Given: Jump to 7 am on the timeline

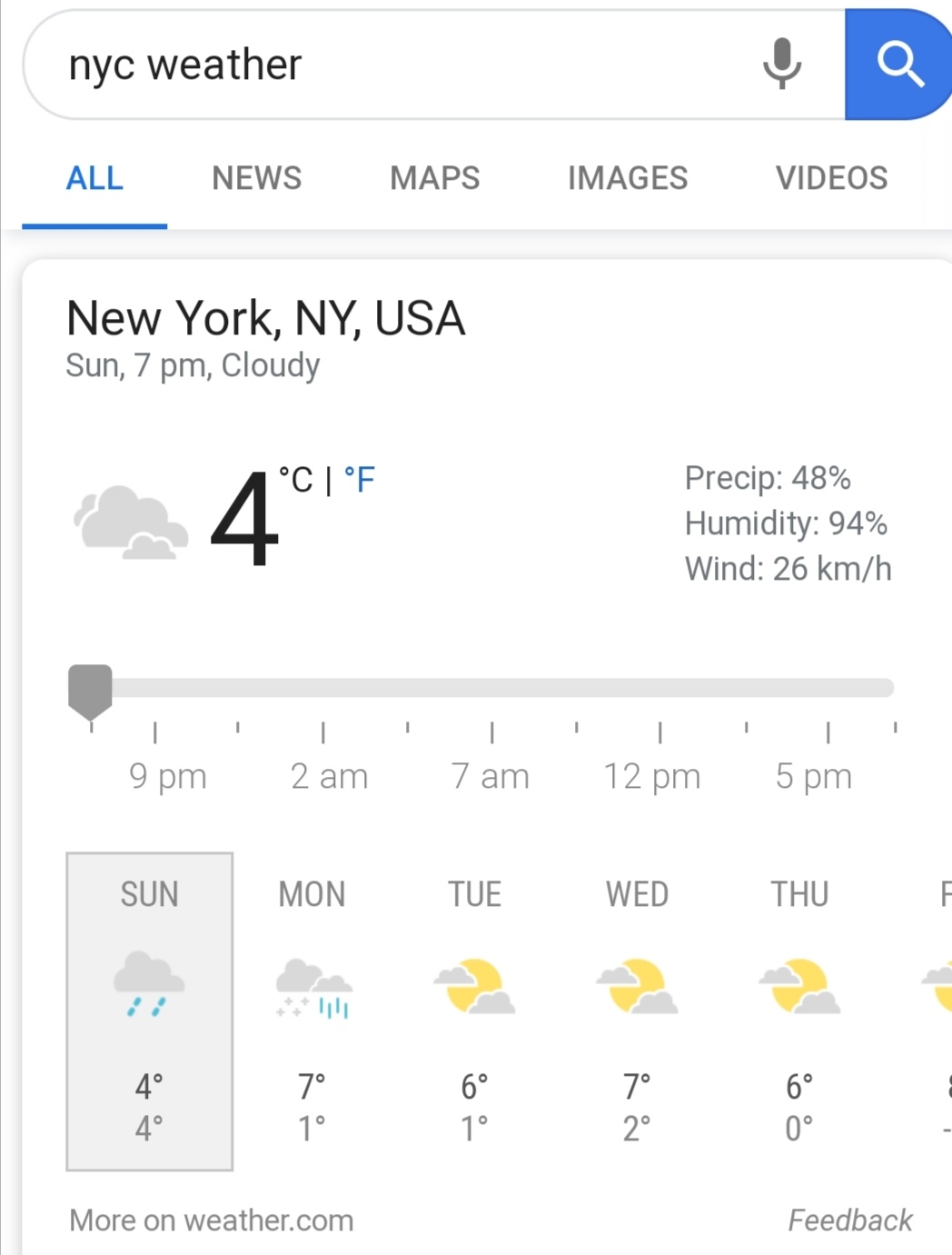Looking at the screenshot, I should (491, 776).
